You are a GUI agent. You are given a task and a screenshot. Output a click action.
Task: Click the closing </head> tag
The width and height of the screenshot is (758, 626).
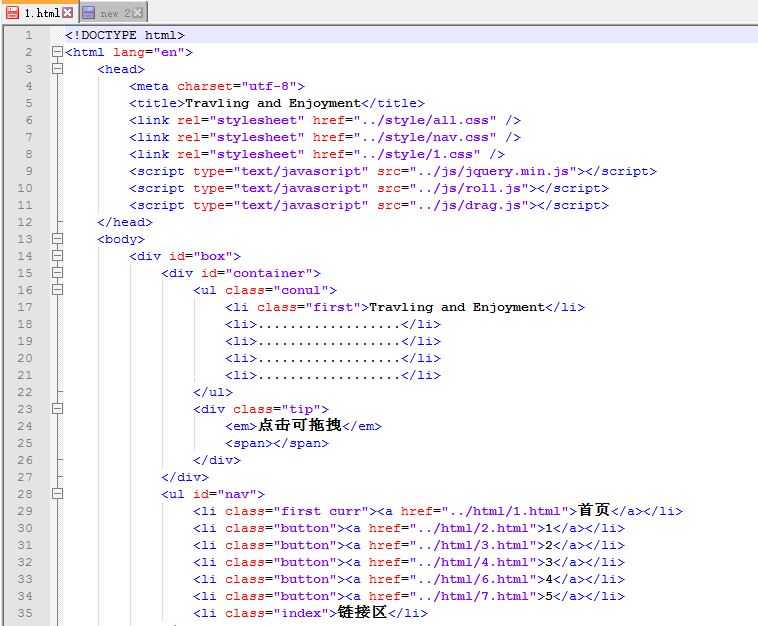(x=125, y=222)
